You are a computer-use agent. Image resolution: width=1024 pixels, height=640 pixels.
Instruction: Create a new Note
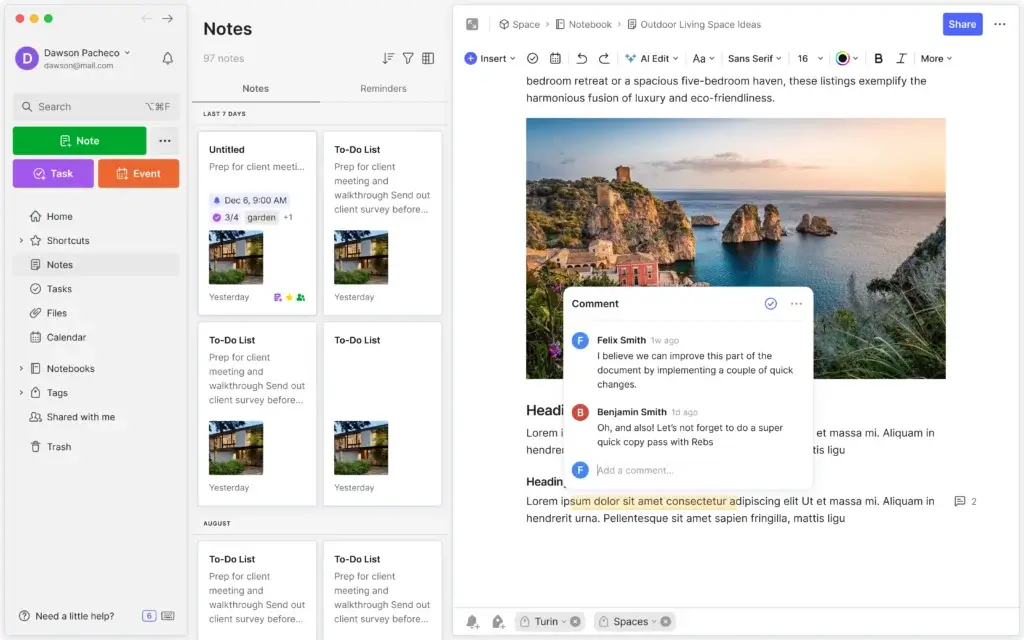(x=80, y=141)
